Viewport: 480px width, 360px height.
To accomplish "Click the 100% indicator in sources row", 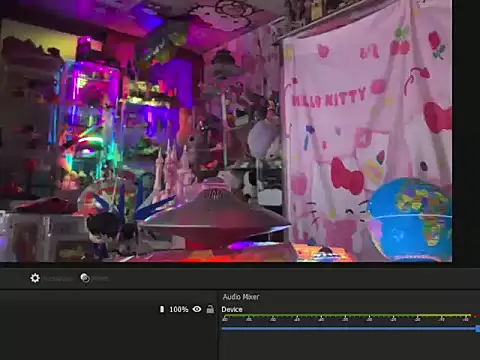I will pyautogui.click(x=179, y=309).
